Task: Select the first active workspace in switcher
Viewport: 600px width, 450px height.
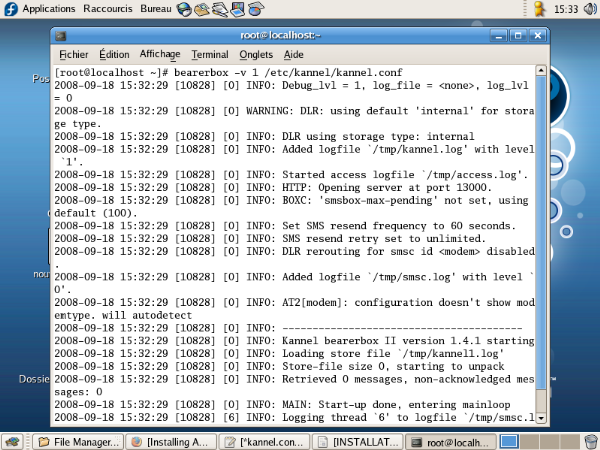Action: point(509,442)
